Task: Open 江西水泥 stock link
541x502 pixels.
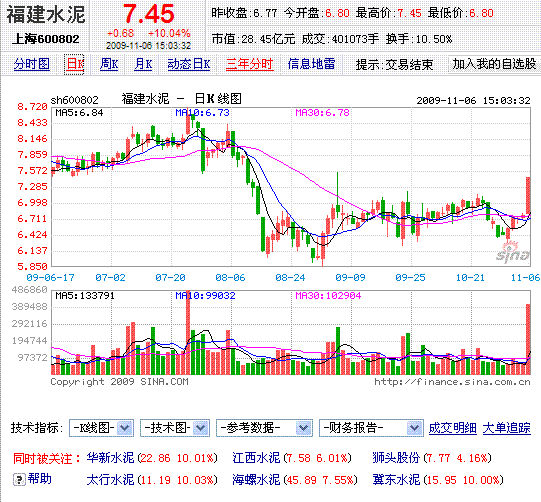Action: point(256,458)
